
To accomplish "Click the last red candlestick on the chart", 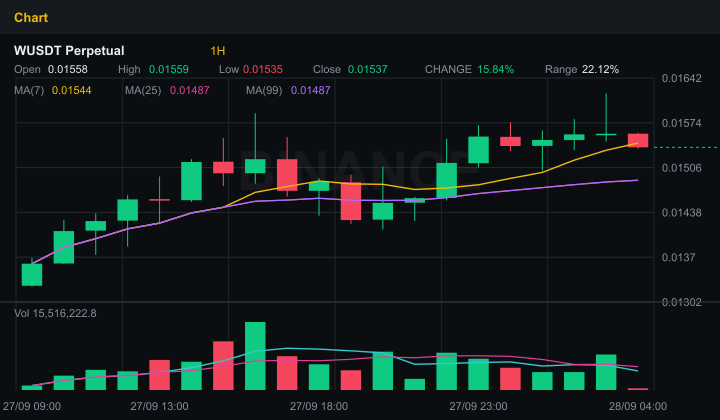I will [638, 140].
